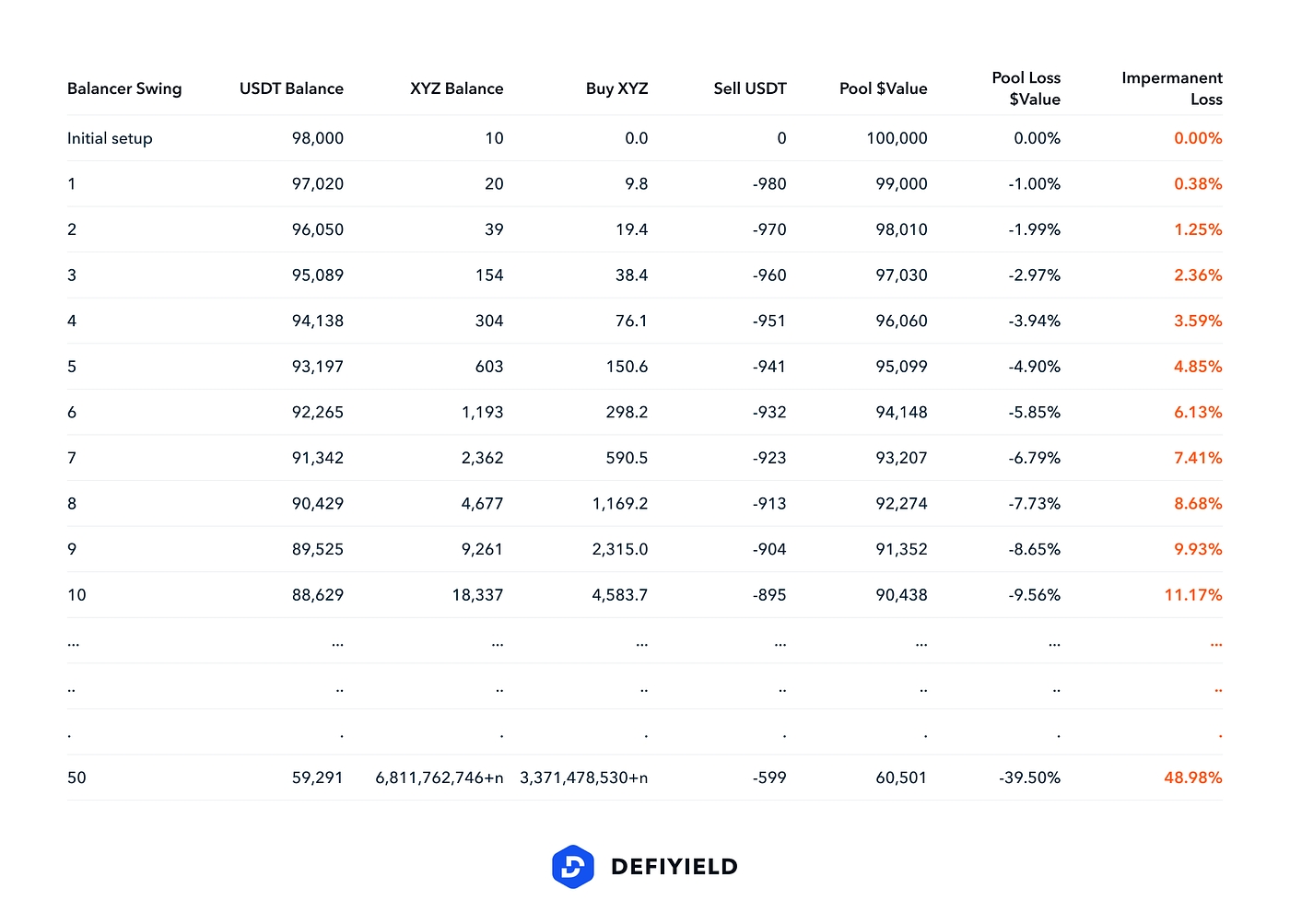Click the Balancer Swing column header
Image resolution: width=1290 pixels, height=924 pixels.
[x=124, y=88]
